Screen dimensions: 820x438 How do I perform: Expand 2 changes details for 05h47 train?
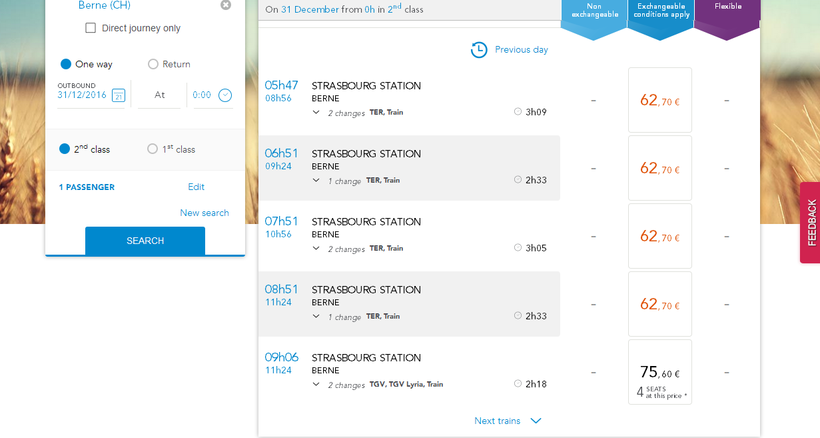tap(316, 113)
